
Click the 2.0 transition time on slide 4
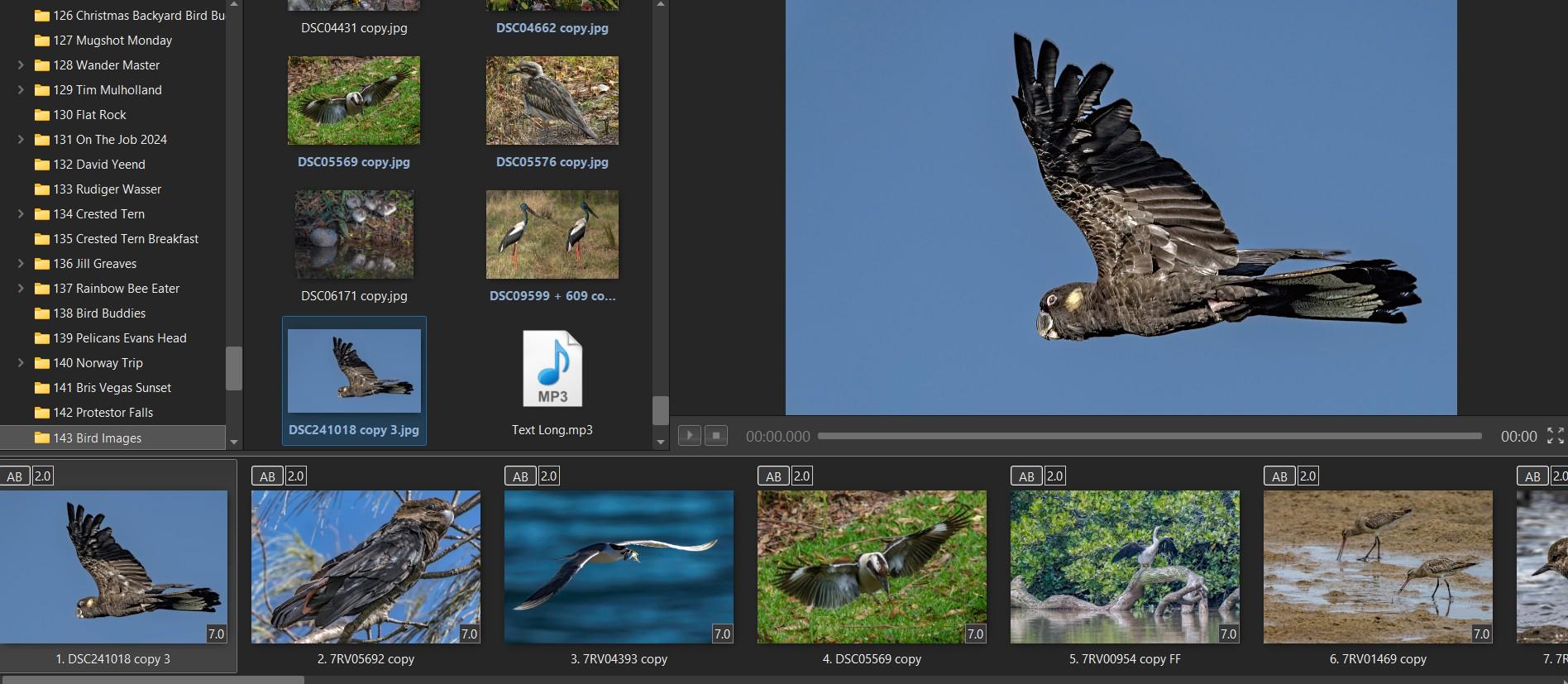coord(802,476)
